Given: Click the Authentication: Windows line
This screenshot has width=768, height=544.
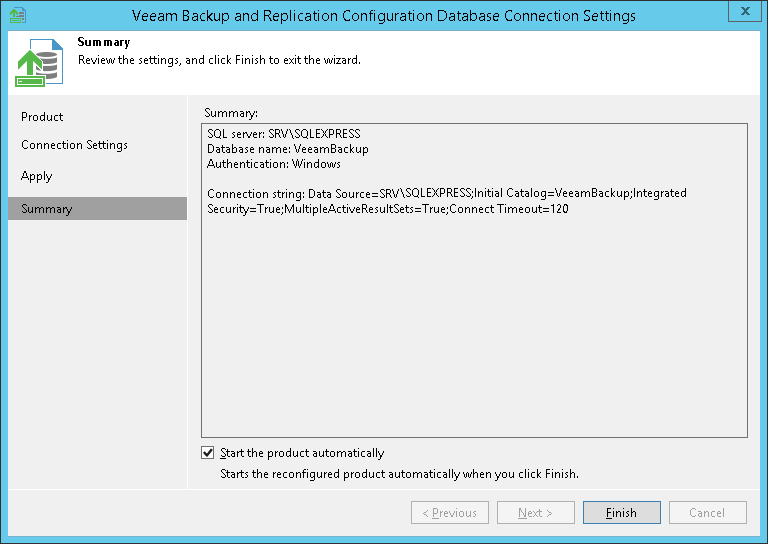Looking at the screenshot, I should (273, 164).
